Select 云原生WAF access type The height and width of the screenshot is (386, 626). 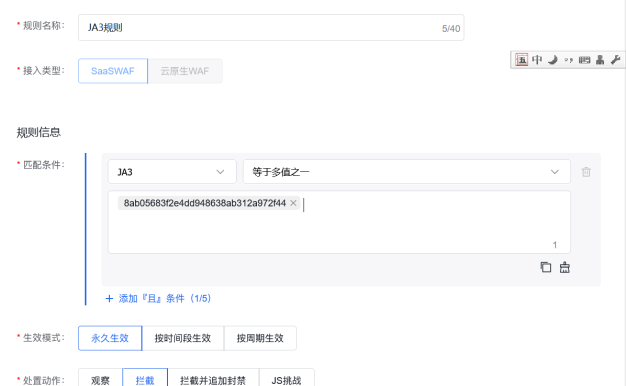pyautogui.click(x=185, y=71)
